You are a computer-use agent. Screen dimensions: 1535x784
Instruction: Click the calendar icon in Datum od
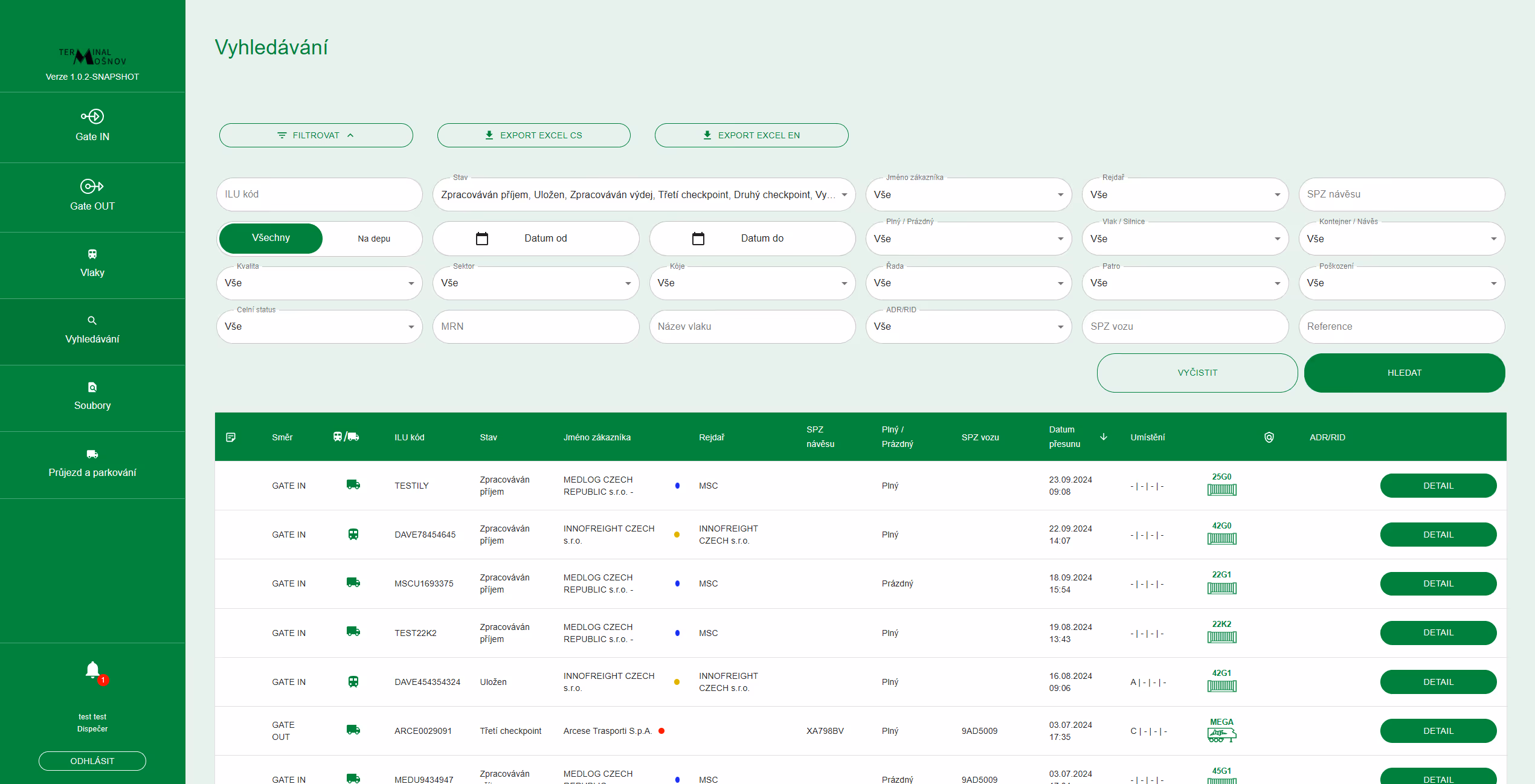[482, 239]
